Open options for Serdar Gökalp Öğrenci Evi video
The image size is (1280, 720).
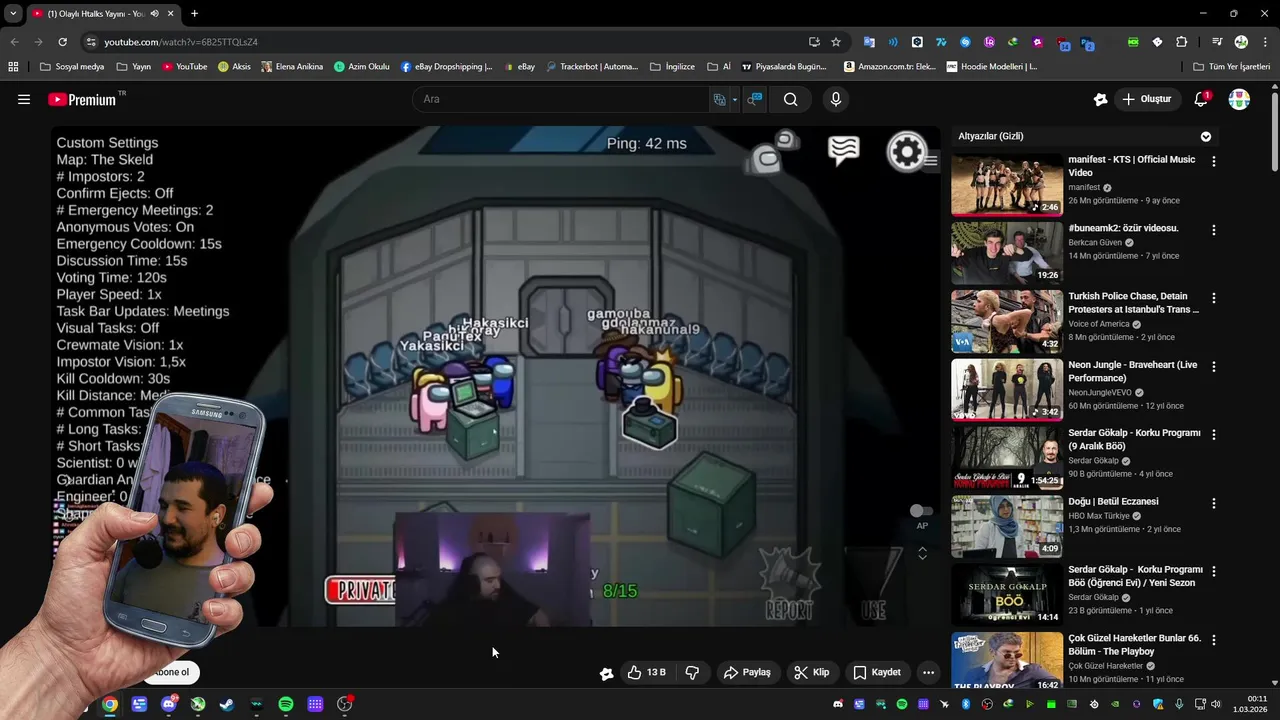tap(1214, 571)
